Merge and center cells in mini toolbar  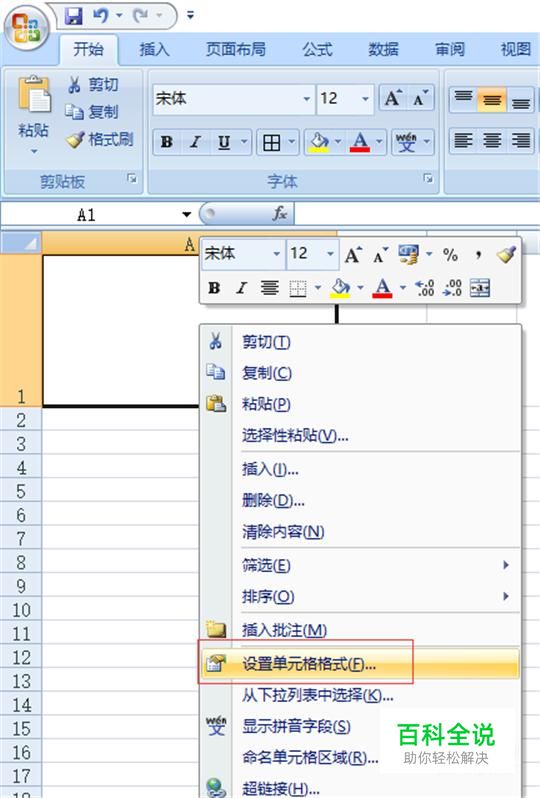(479, 288)
